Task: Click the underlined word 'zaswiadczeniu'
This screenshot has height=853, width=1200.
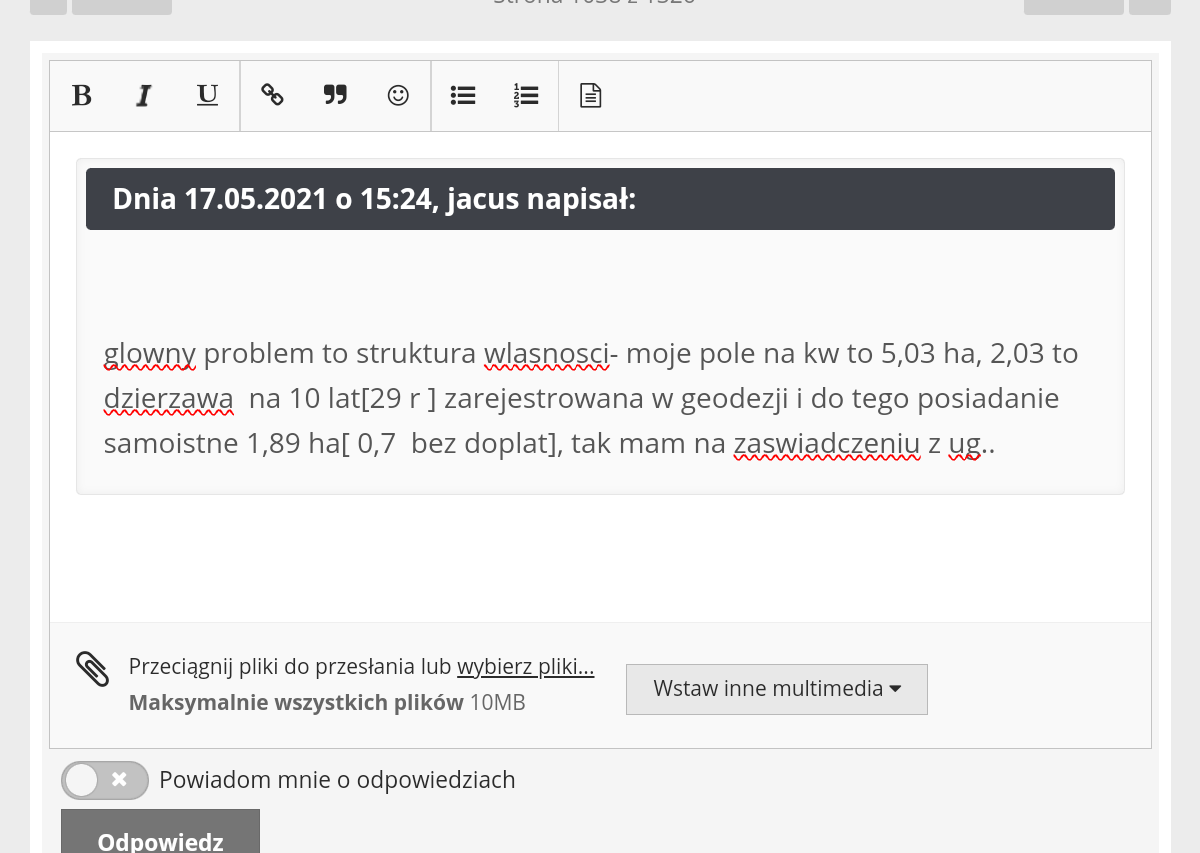Action: pos(826,444)
